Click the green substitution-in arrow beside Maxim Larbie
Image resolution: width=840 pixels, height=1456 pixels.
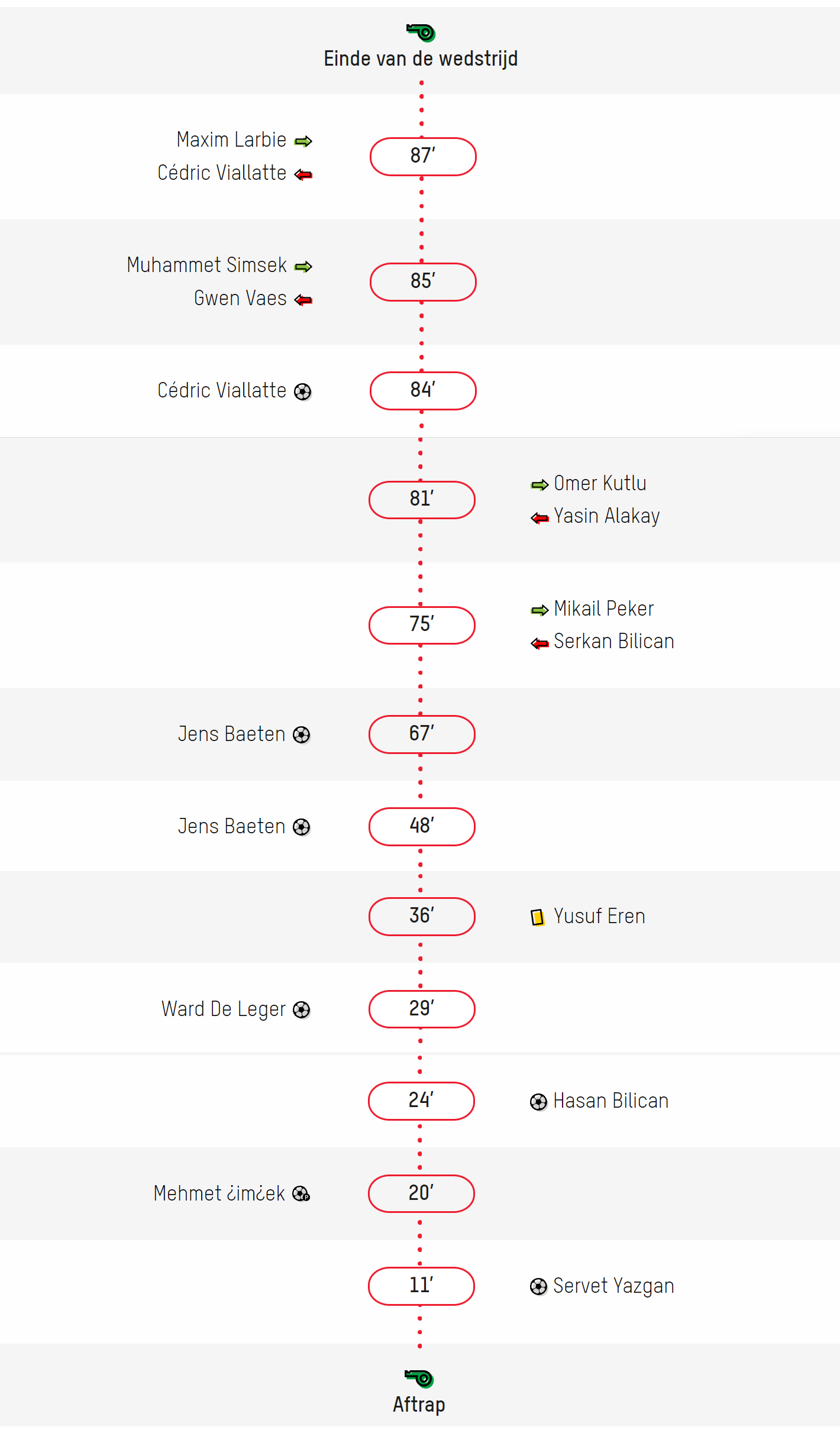[x=303, y=141]
